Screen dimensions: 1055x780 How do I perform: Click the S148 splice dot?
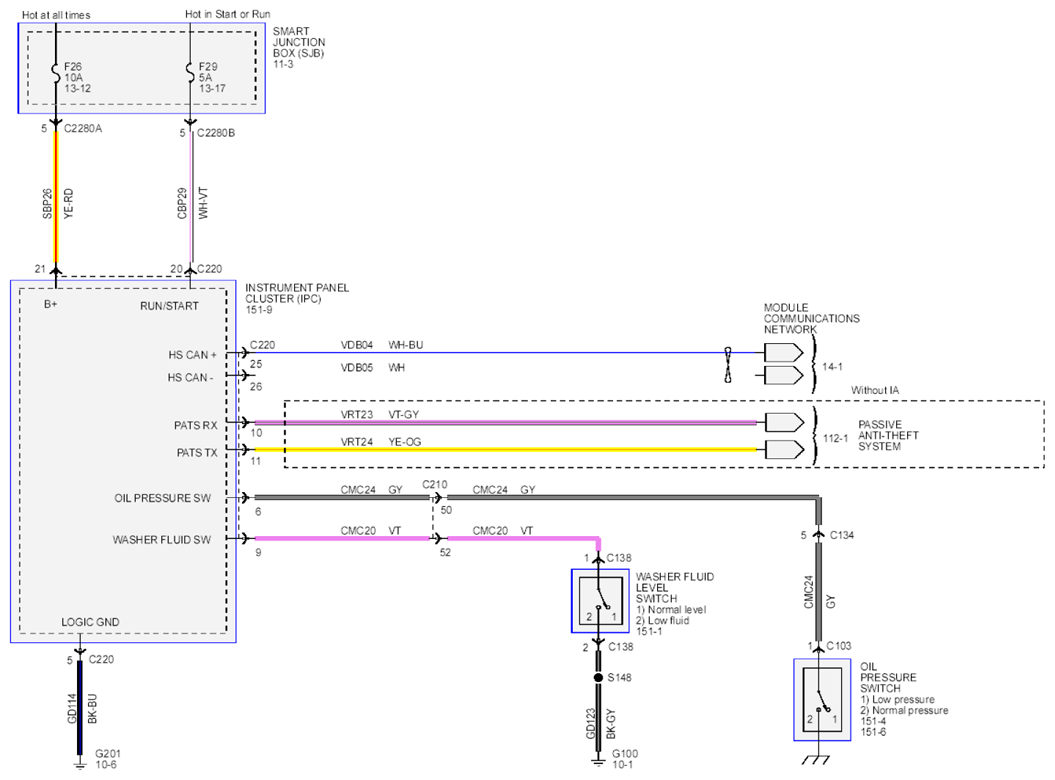(x=598, y=677)
